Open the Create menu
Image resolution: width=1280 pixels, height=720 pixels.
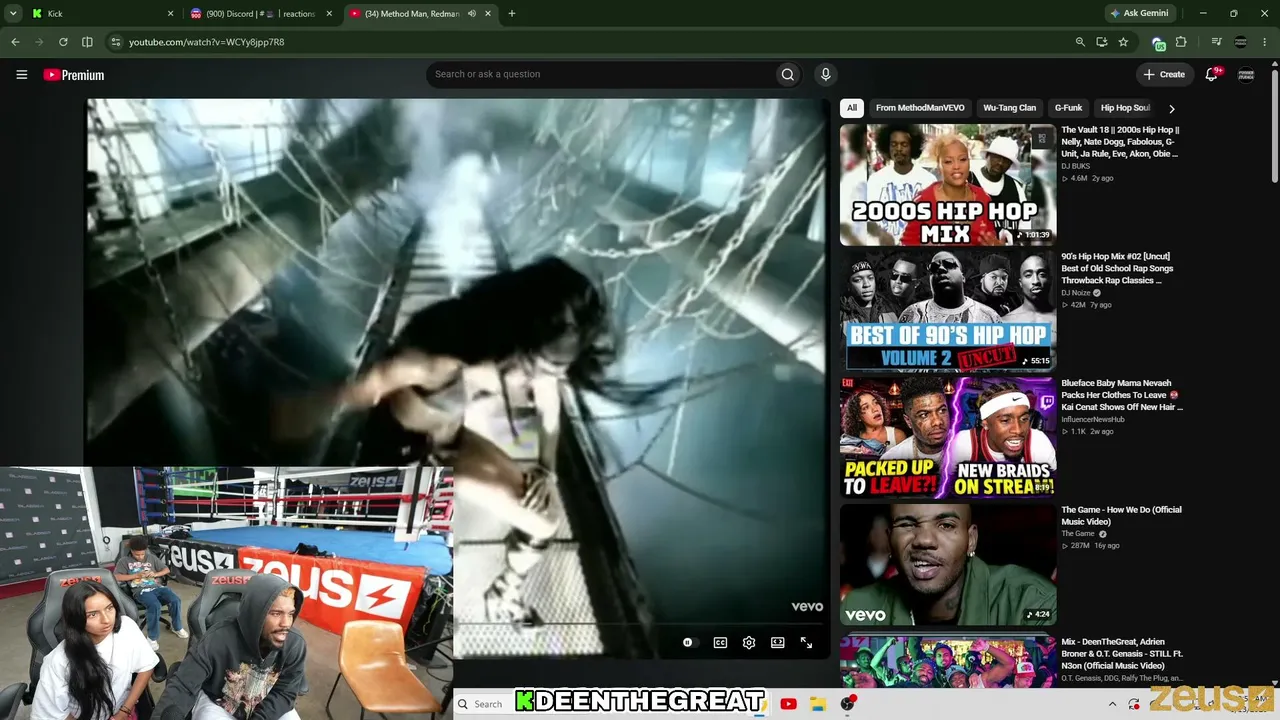point(1164,74)
